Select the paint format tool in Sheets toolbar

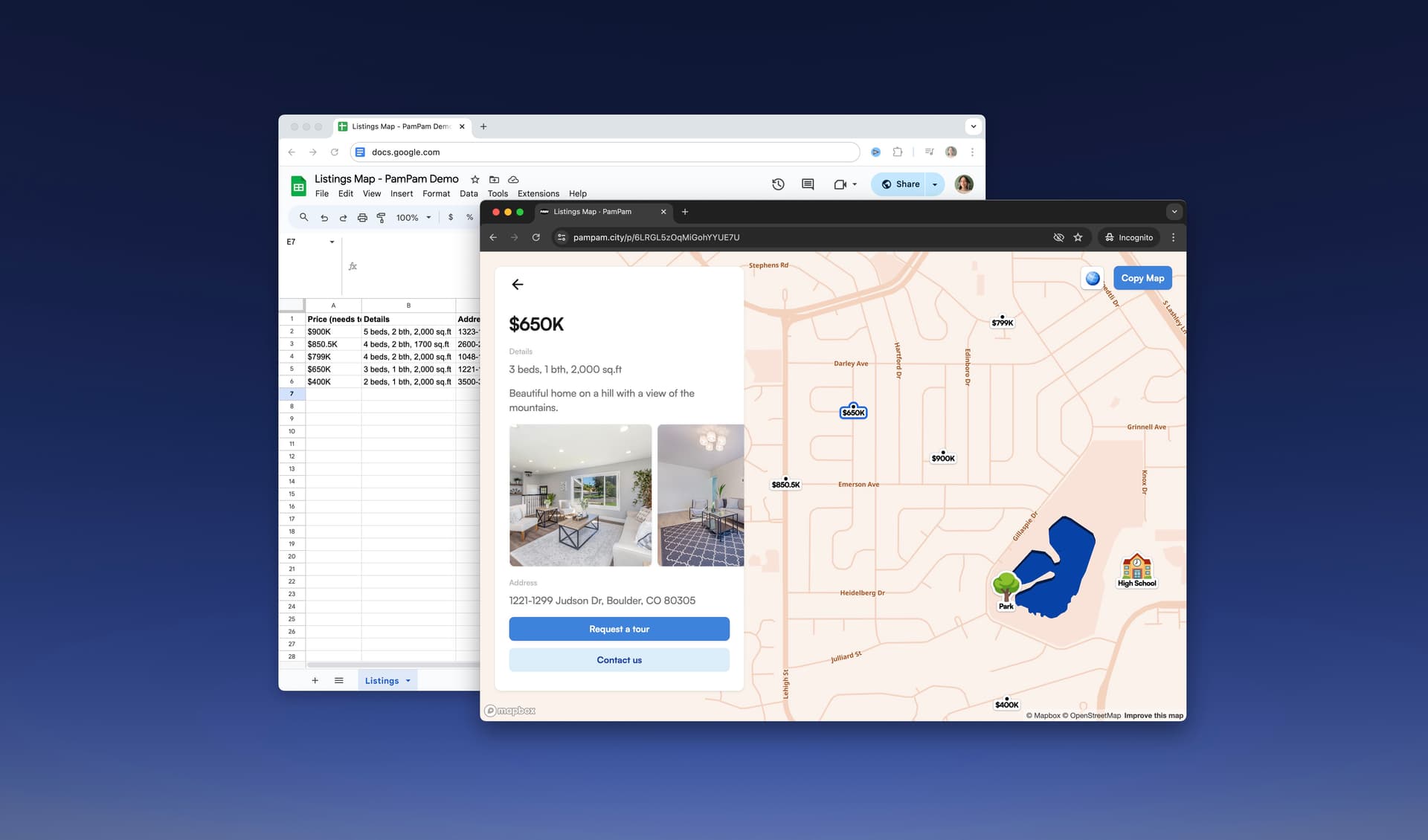[x=381, y=217]
